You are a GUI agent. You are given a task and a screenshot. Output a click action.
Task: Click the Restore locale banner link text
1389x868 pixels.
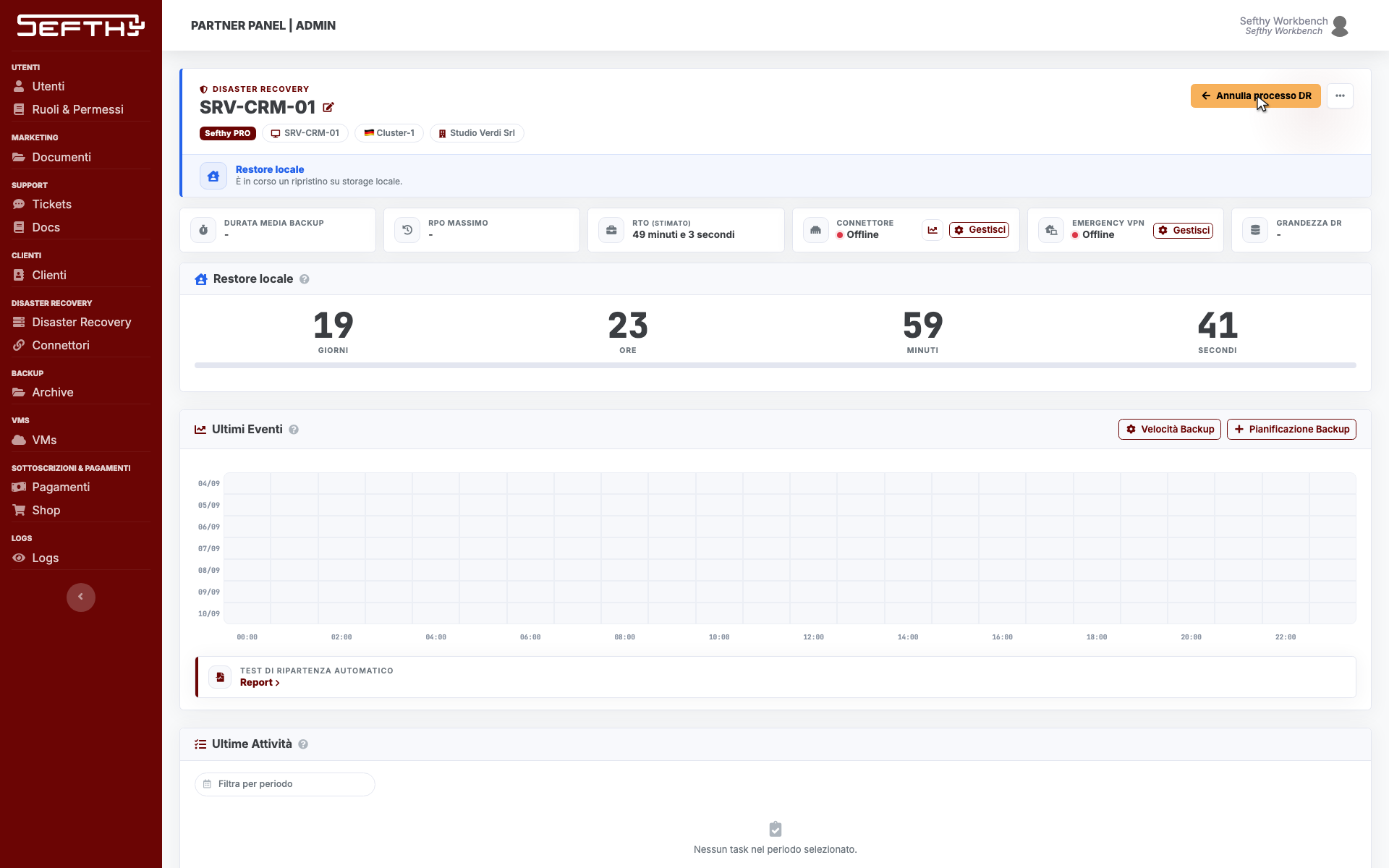[x=270, y=169]
